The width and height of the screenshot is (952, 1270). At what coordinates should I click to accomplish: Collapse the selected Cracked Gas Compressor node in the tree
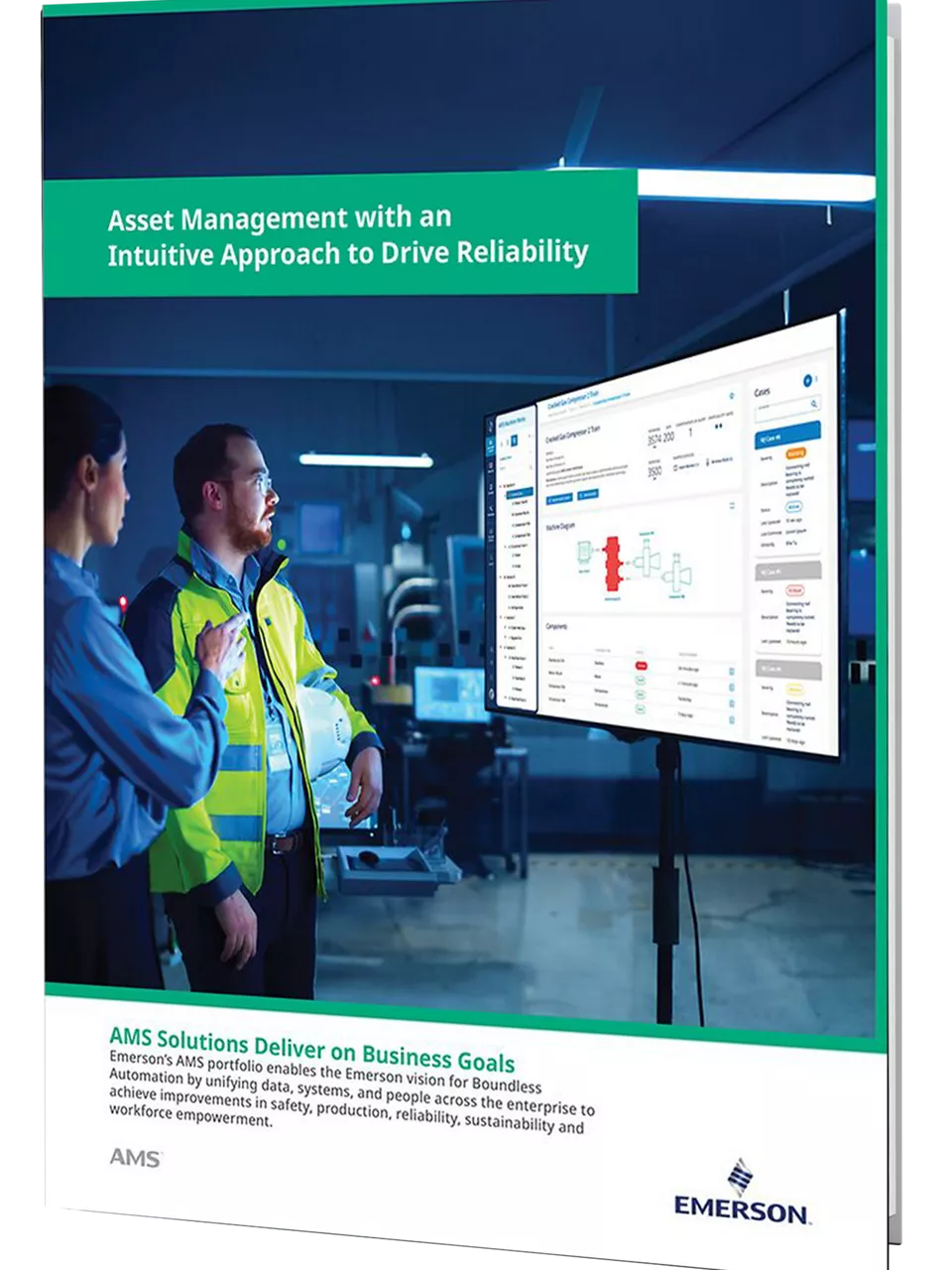506,494
